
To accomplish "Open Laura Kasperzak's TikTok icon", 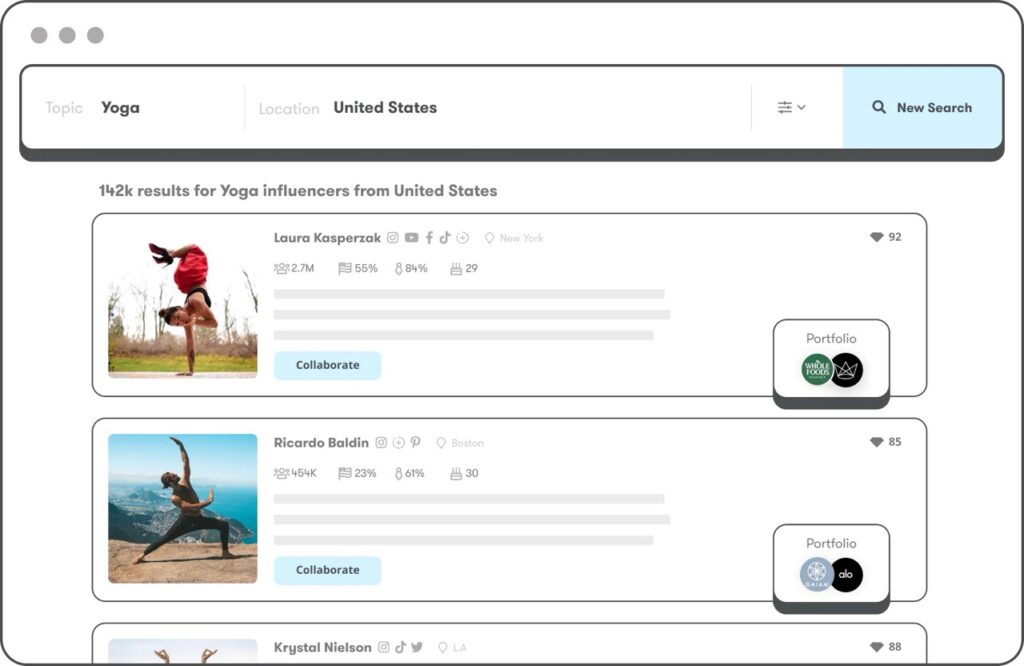I will pos(445,238).
